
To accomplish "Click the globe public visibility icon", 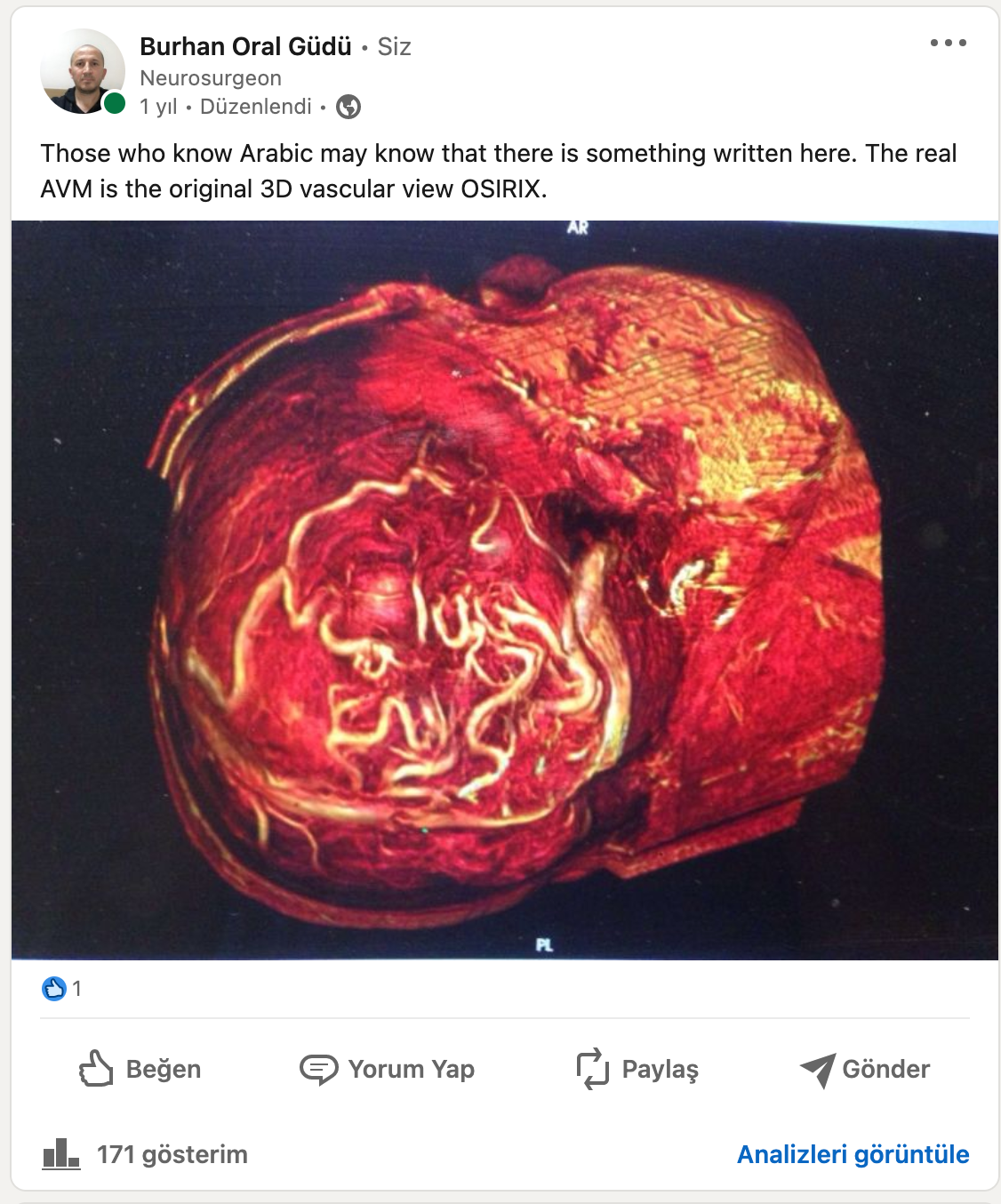I will pos(348,107).
